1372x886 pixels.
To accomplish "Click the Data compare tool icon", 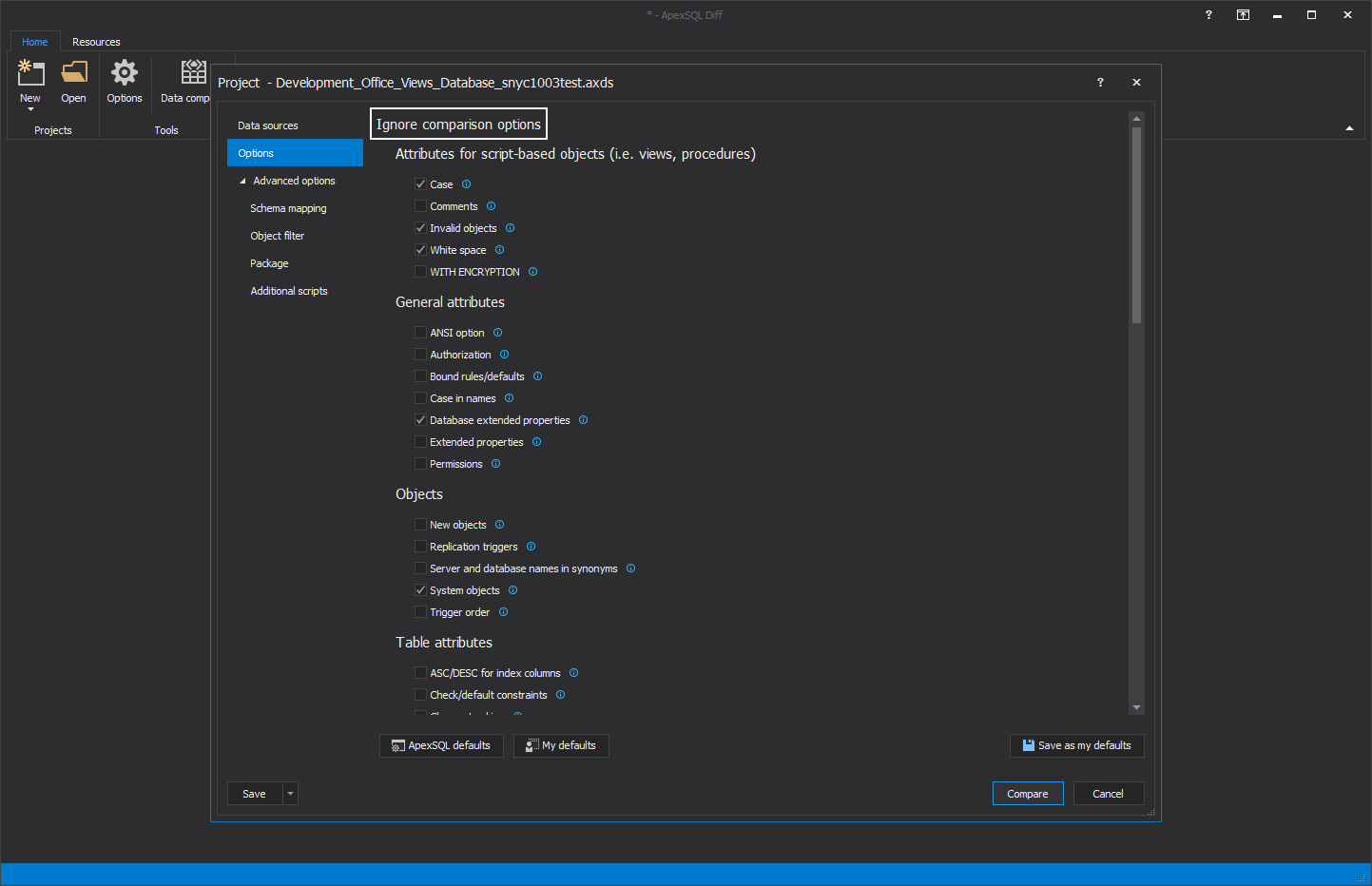I will tap(194, 72).
